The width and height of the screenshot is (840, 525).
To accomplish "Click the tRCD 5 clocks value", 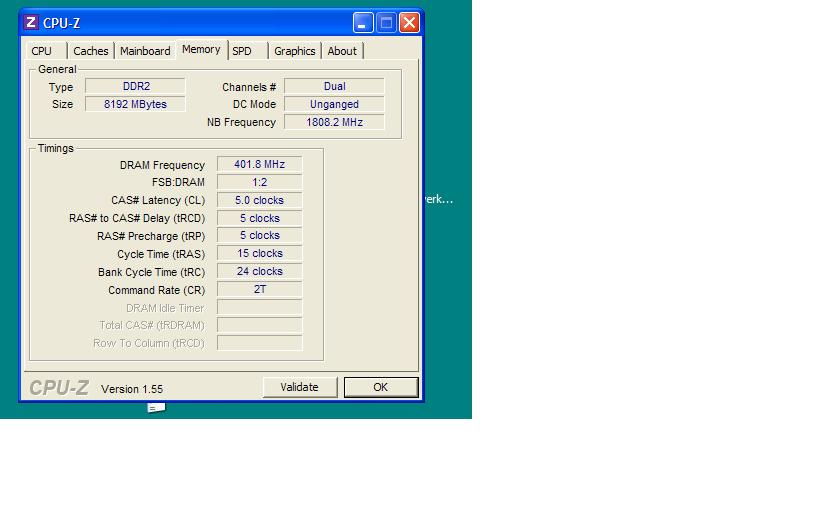I will (260, 218).
